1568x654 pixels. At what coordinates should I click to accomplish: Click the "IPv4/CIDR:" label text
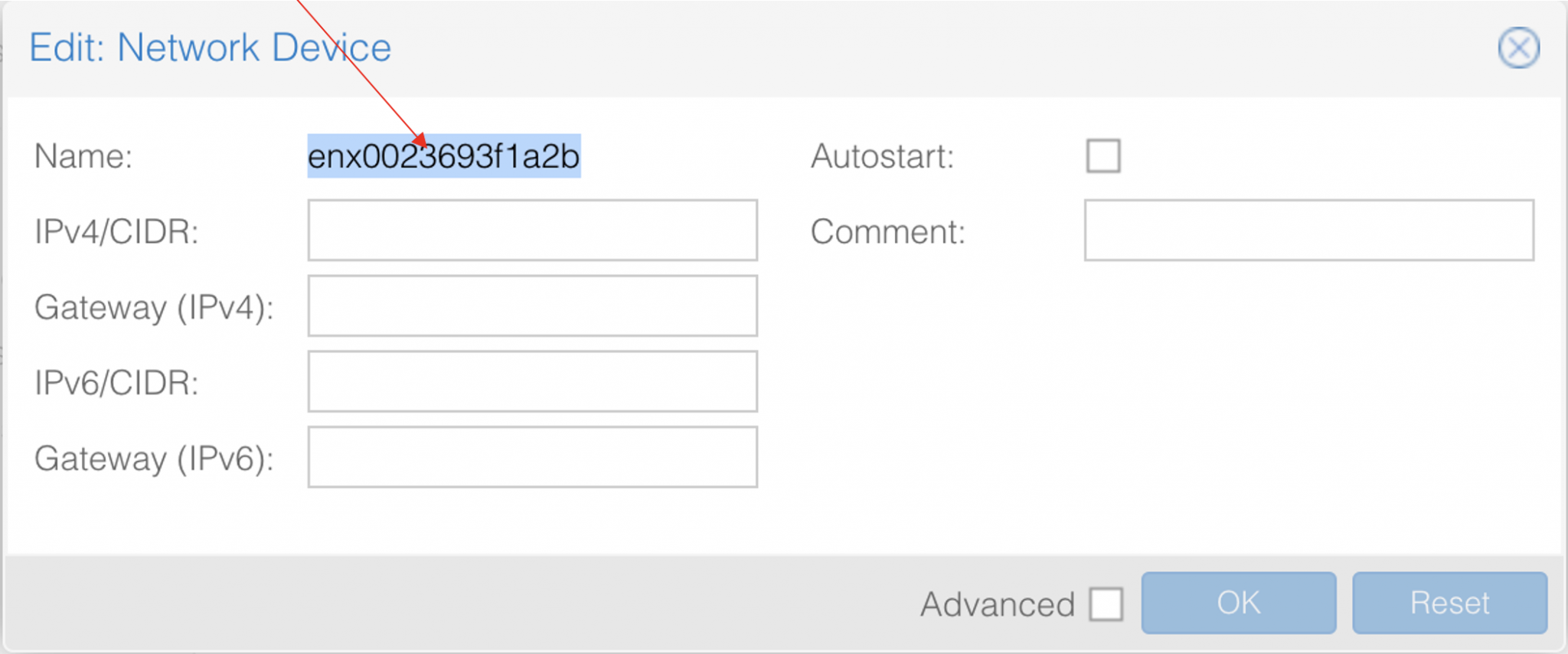pyautogui.click(x=116, y=232)
